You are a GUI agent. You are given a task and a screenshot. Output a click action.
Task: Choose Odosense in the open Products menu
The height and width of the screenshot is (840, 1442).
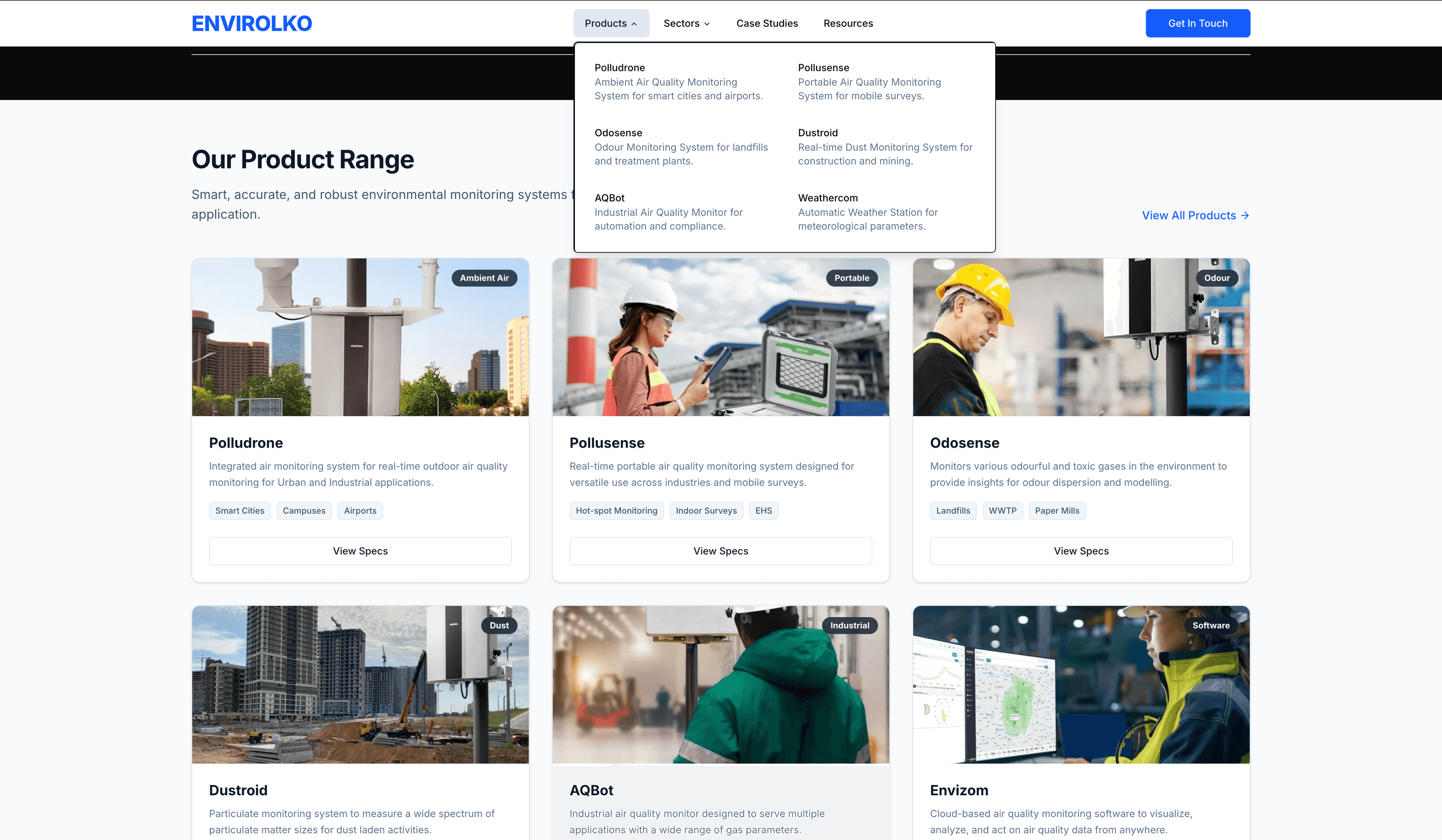pyautogui.click(x=618, y=132)
